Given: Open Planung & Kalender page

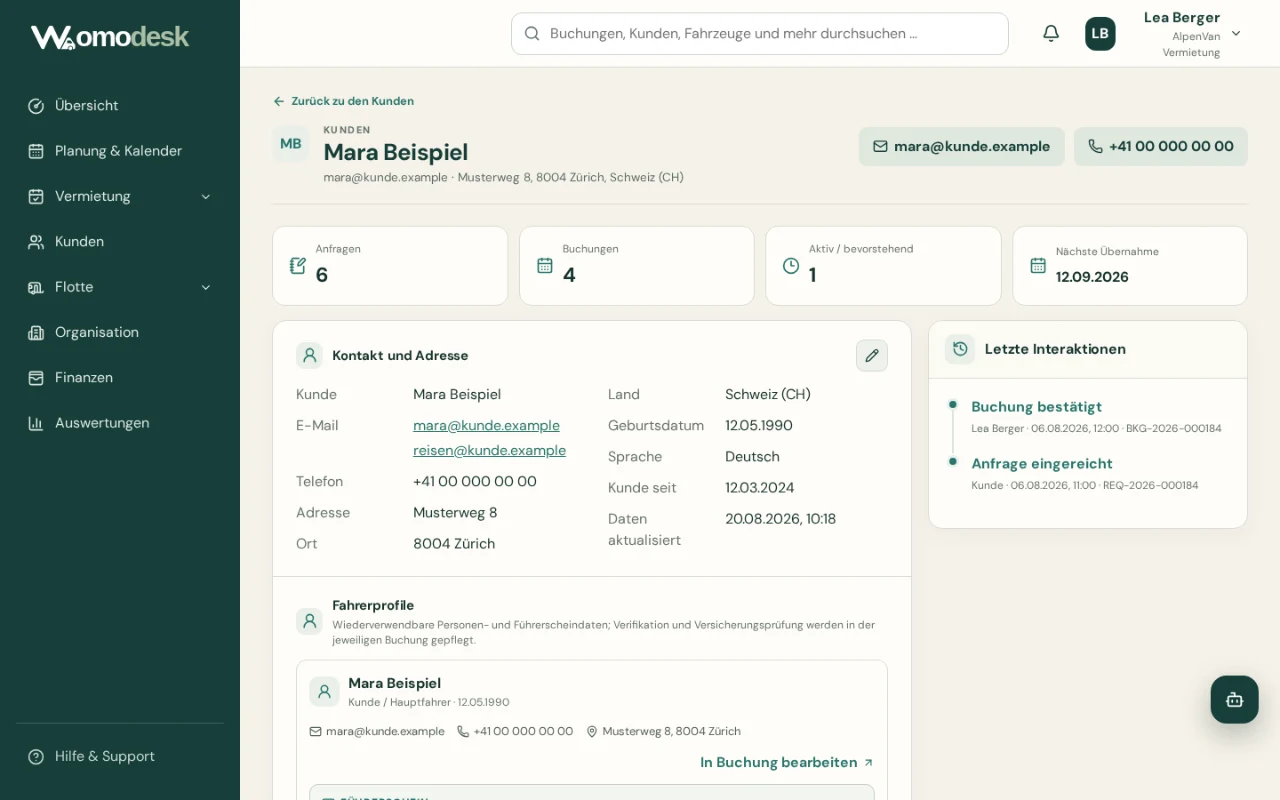Looking at the screenshot, I should (120, 151).
